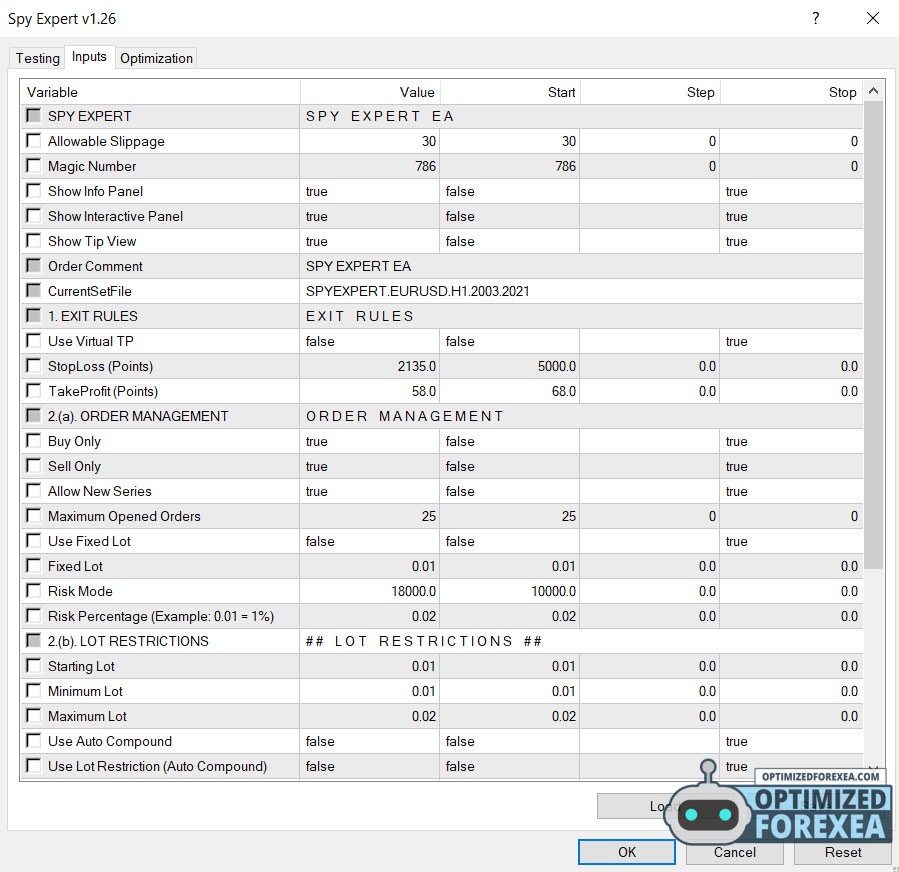Select the SPYEXPERT.EURUSD.H1.2003.2021 set file value
Viewport: 899px width, 872px height.
(581, 291)
